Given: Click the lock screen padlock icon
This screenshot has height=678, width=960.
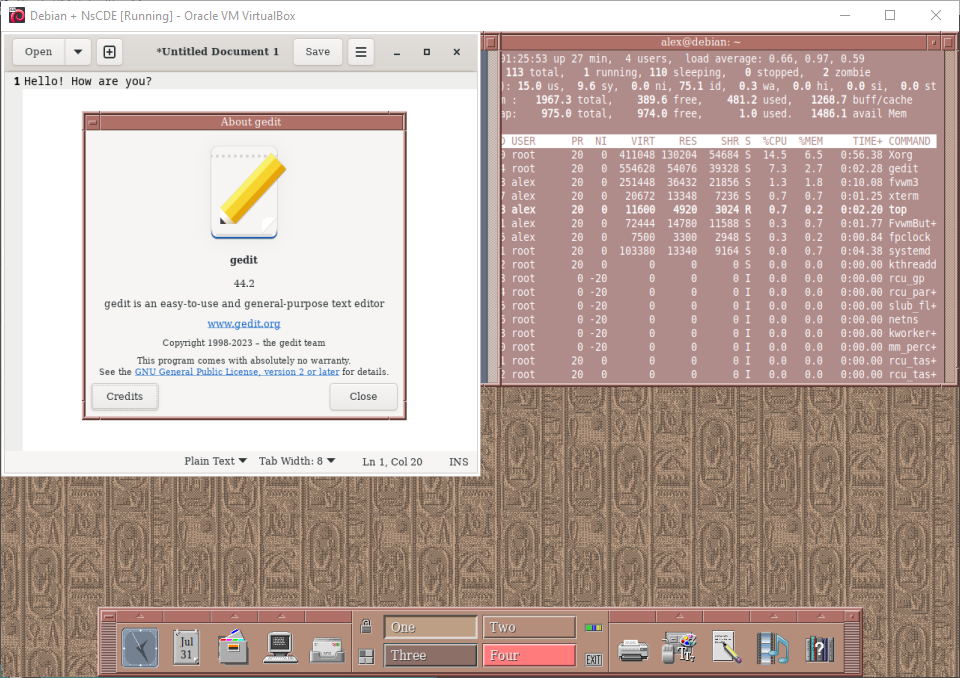Looking at the screenshot, I should [x=366, y=627].
